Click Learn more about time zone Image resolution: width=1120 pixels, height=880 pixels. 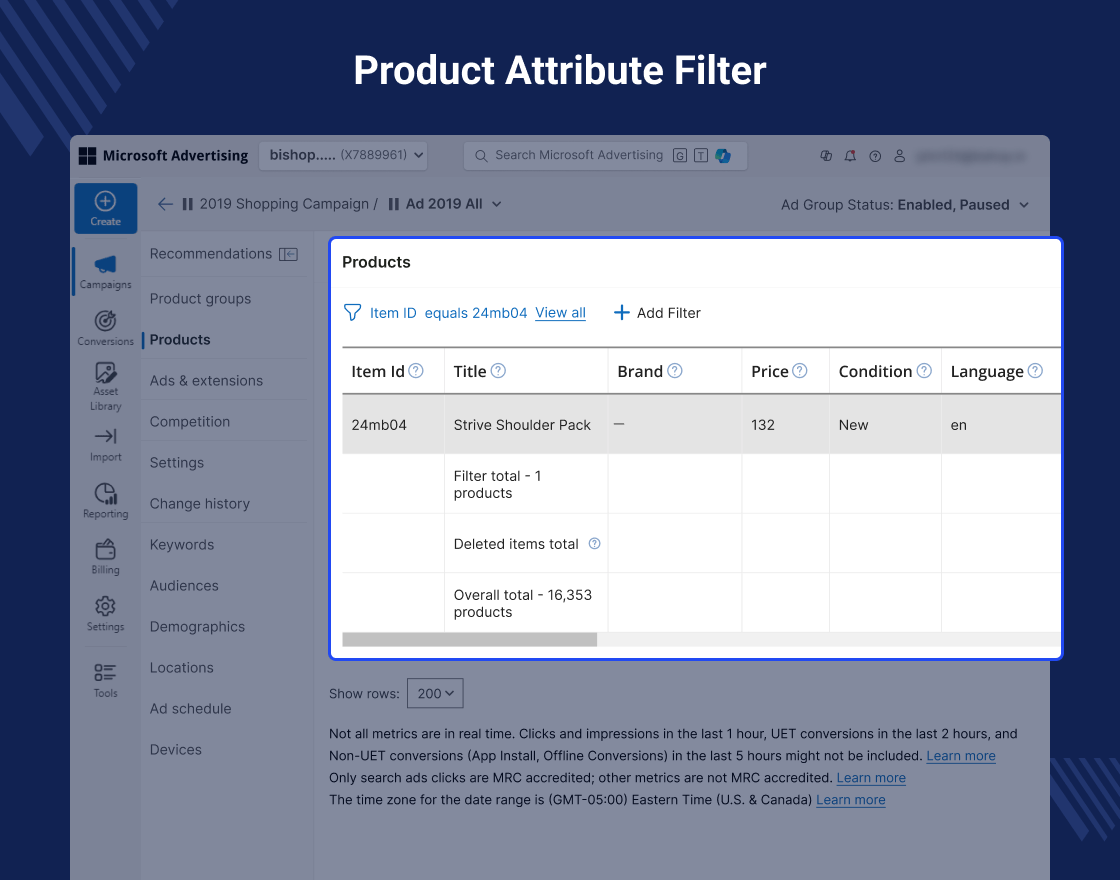851,800
